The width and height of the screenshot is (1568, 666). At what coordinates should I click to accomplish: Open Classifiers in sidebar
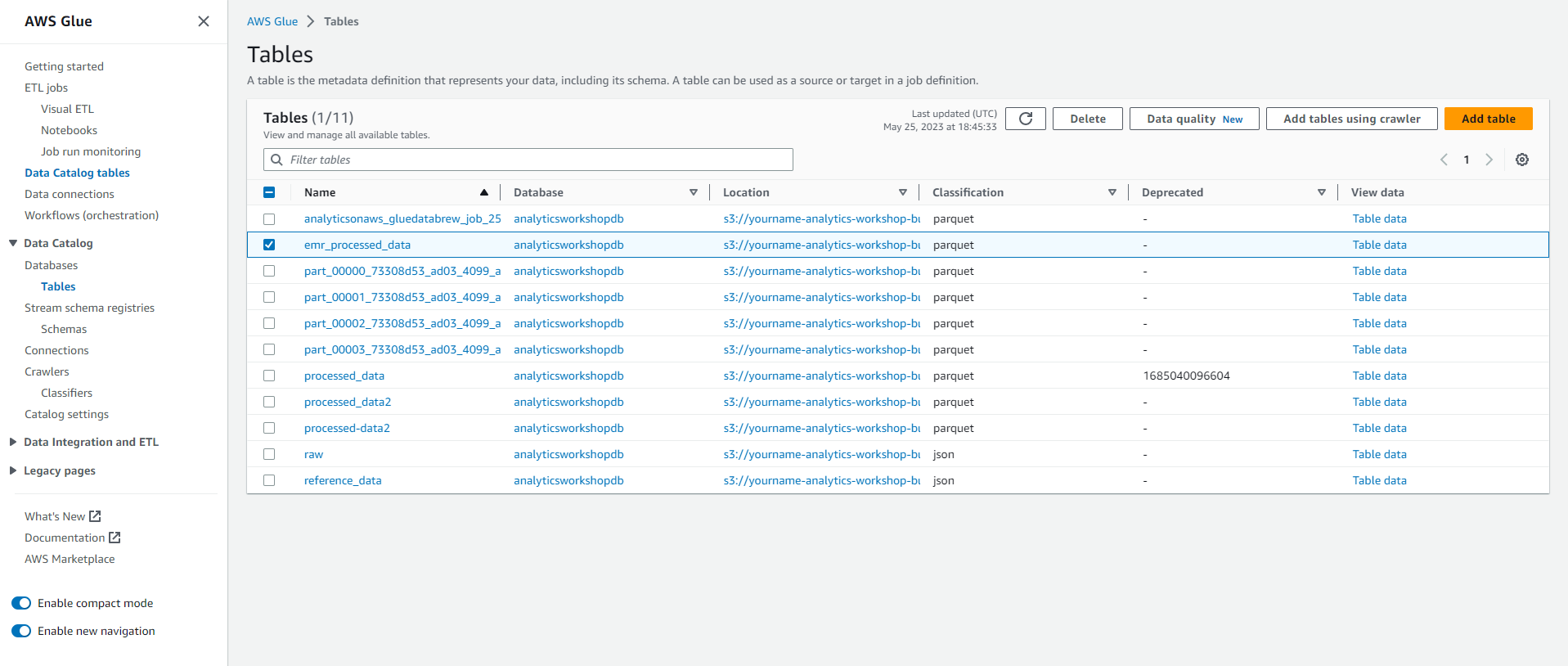pyautogui.click(x=66, y=393)
